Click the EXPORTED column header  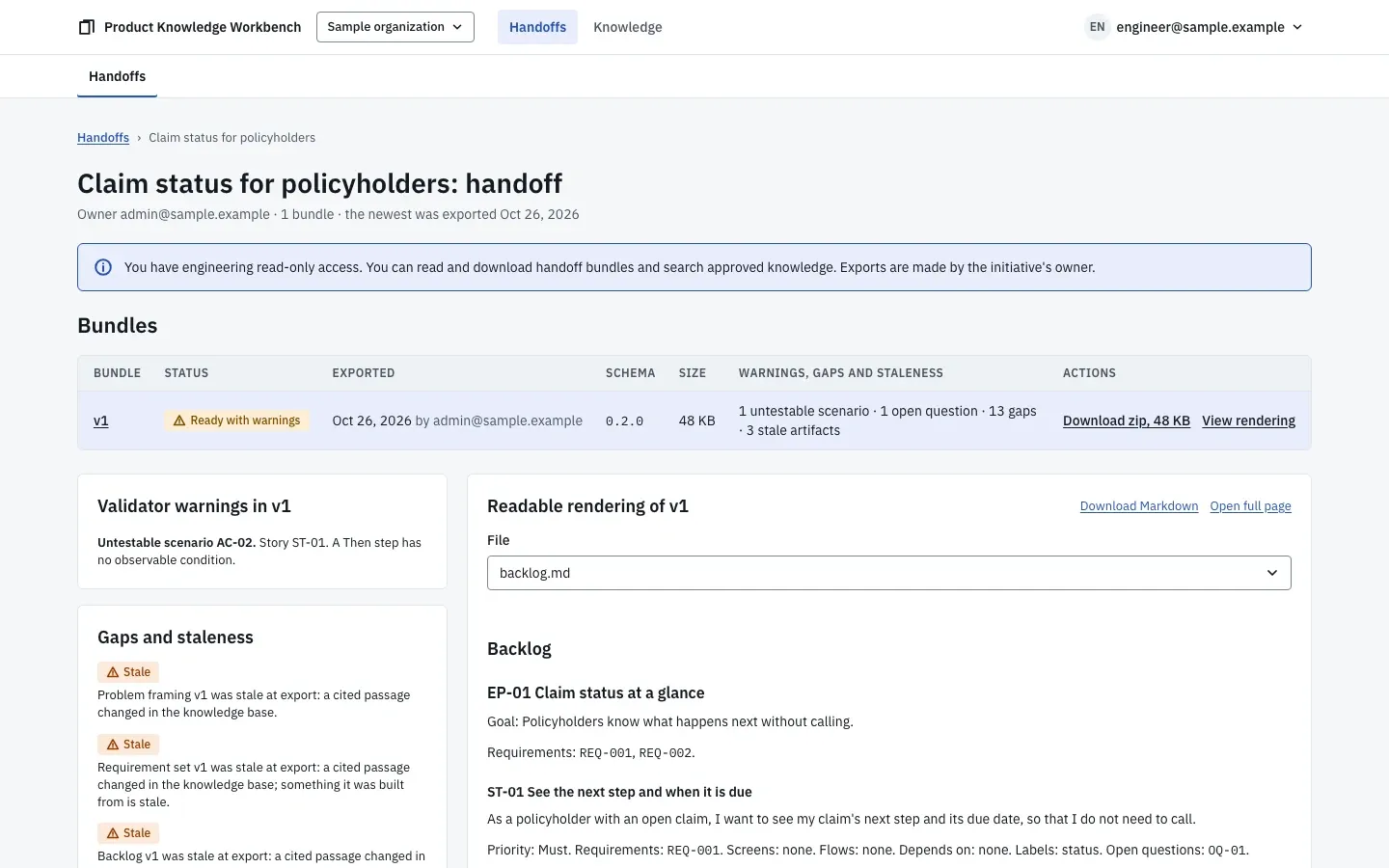(364, 373)
